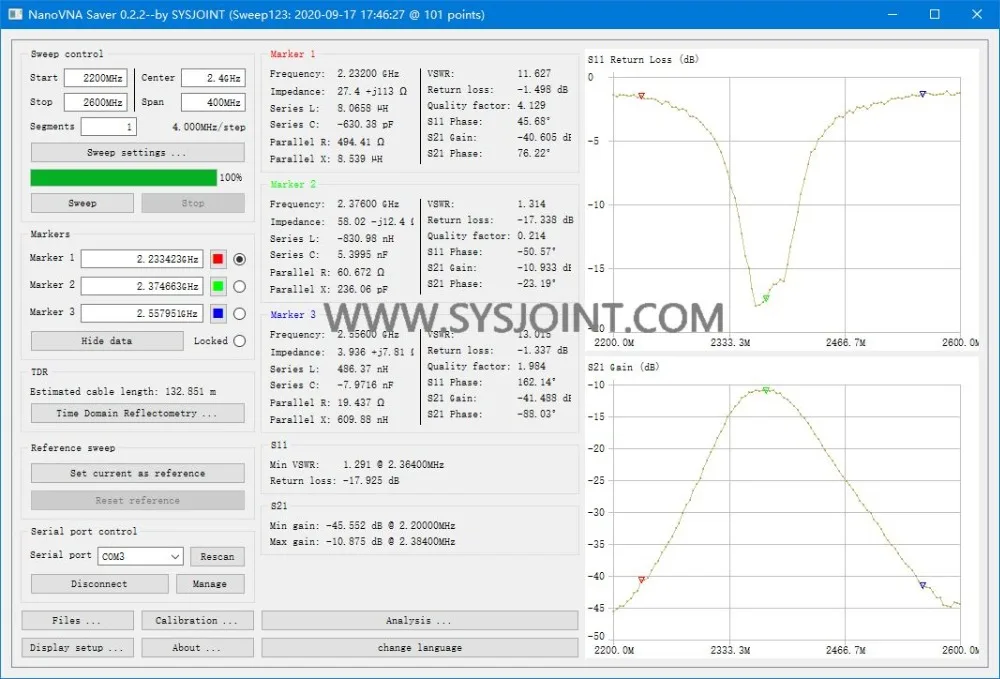Click the Hide data button
Screen dimensions: 1000x679
[x=107, y=341]
